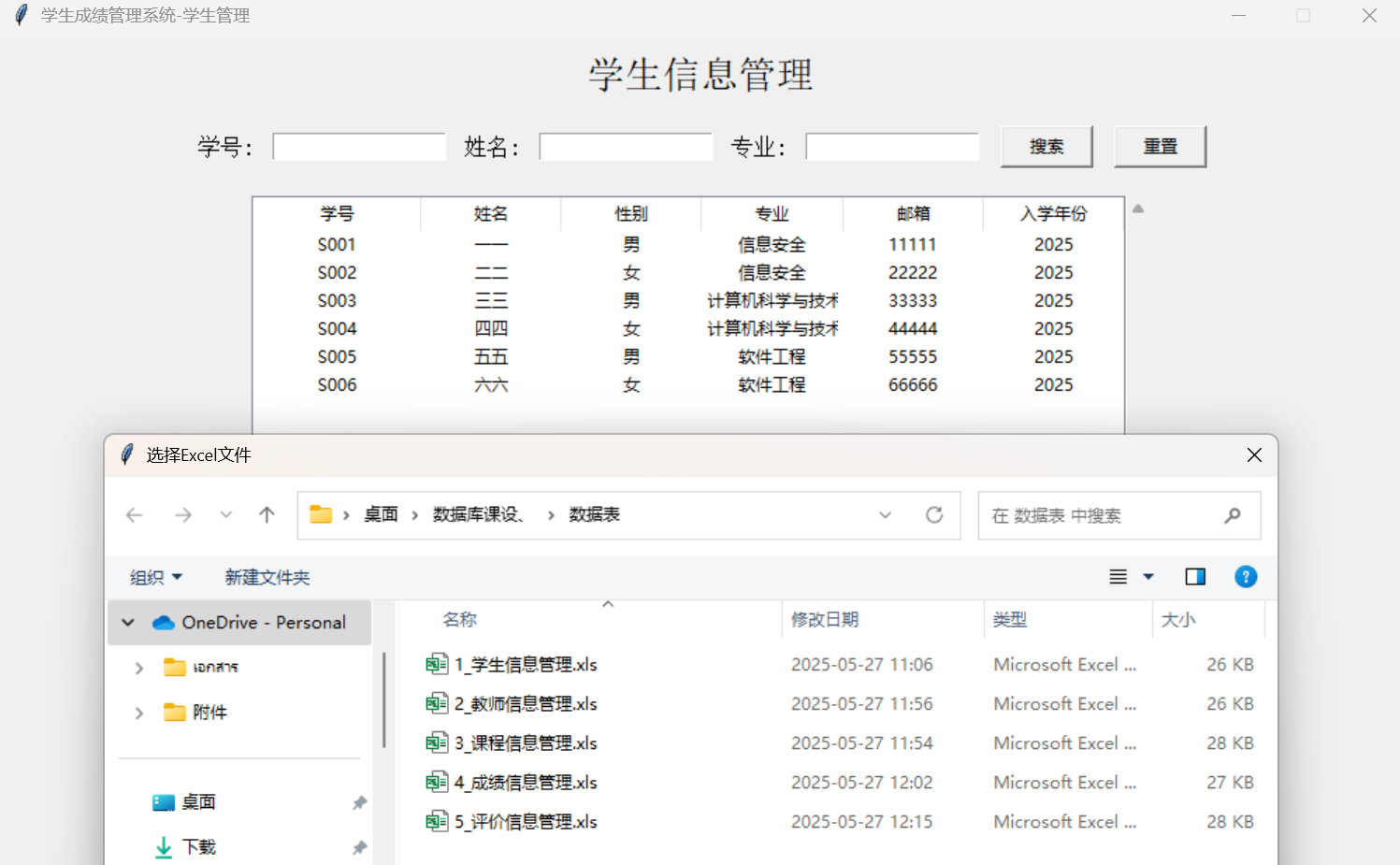Click sidebar vertical scrollbar in file dialog
Viewport: 1400px width, 865px height.
pyautogui.click(x=384, y=699)
